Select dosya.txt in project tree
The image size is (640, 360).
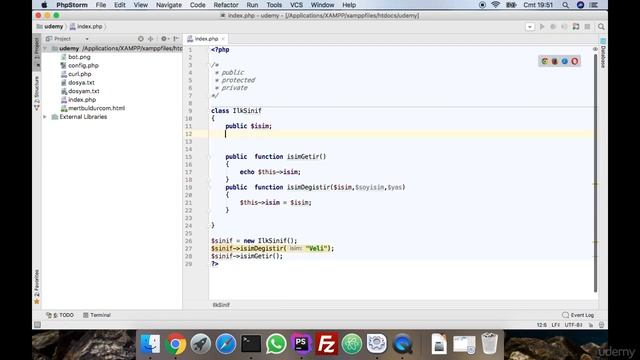81,83
